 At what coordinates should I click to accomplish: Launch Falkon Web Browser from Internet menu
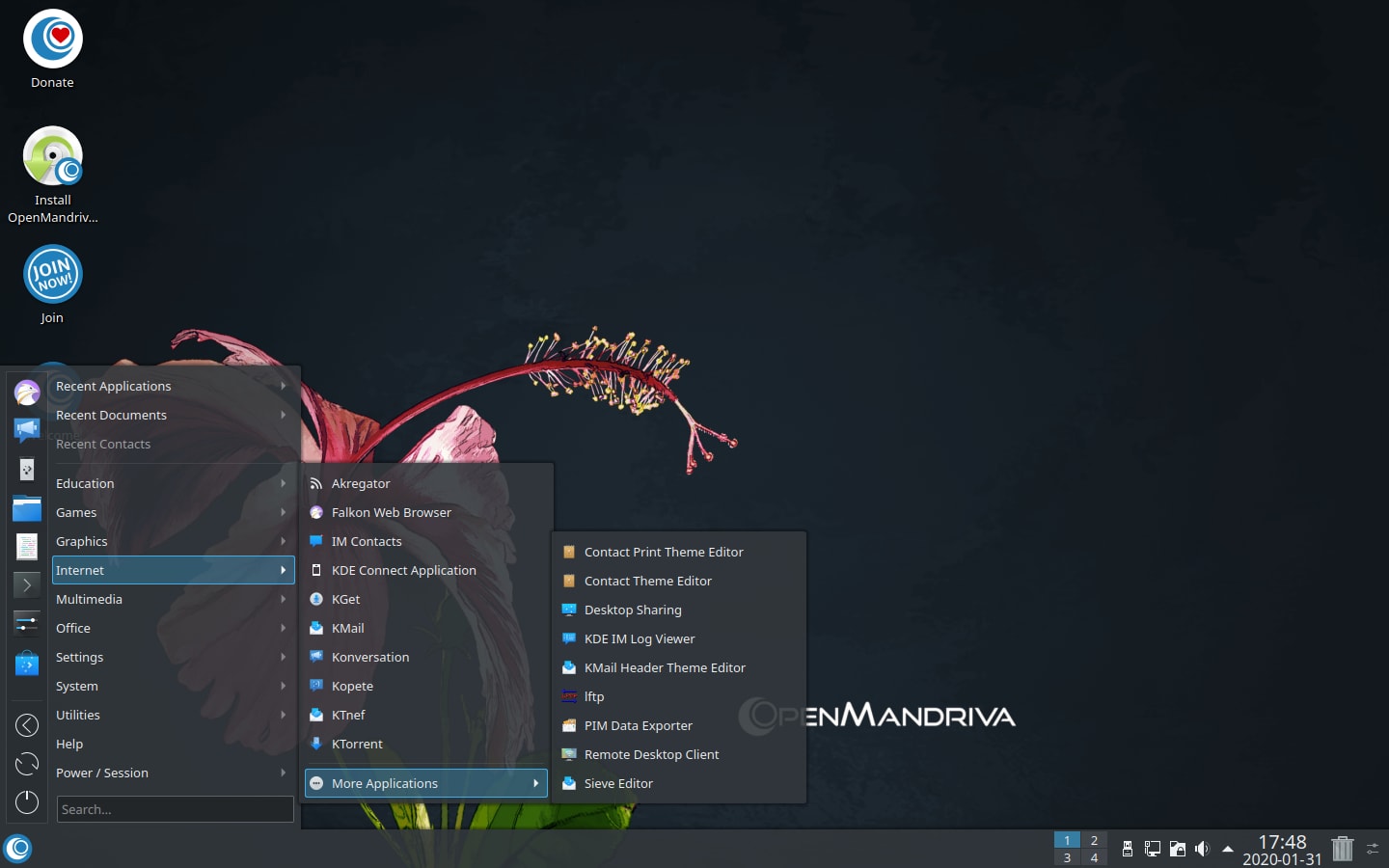(391, 512)
